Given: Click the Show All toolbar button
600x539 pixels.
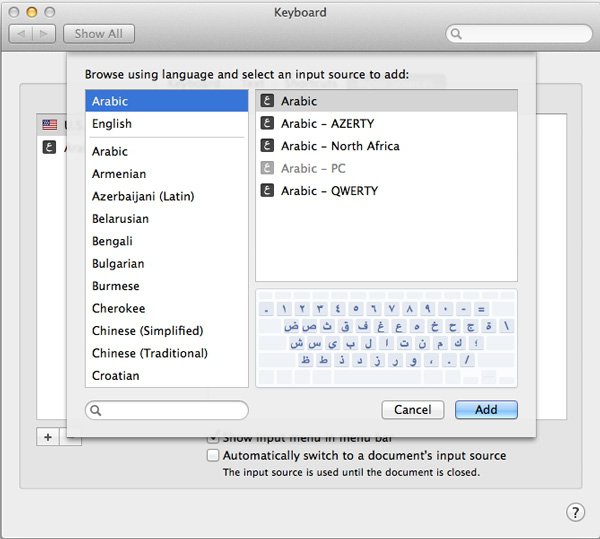Looking at the screenshot, I should click(99, 33).
